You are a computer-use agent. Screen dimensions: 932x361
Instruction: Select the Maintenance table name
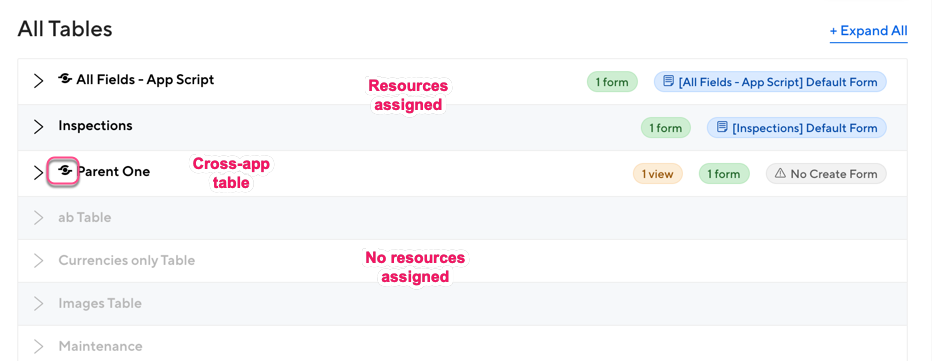click(x=100, y=346)
